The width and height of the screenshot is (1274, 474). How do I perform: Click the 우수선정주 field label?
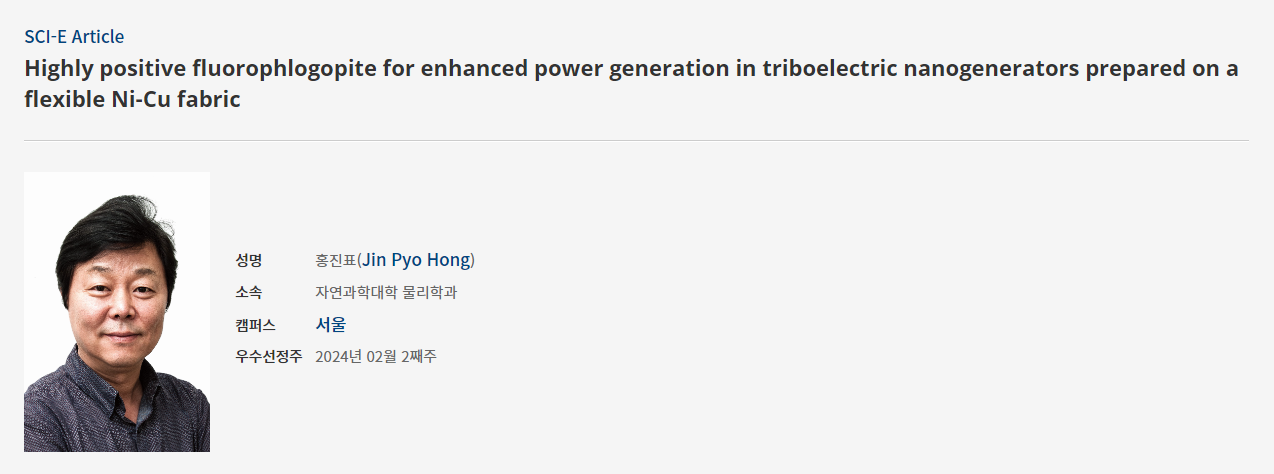point(268,356)
